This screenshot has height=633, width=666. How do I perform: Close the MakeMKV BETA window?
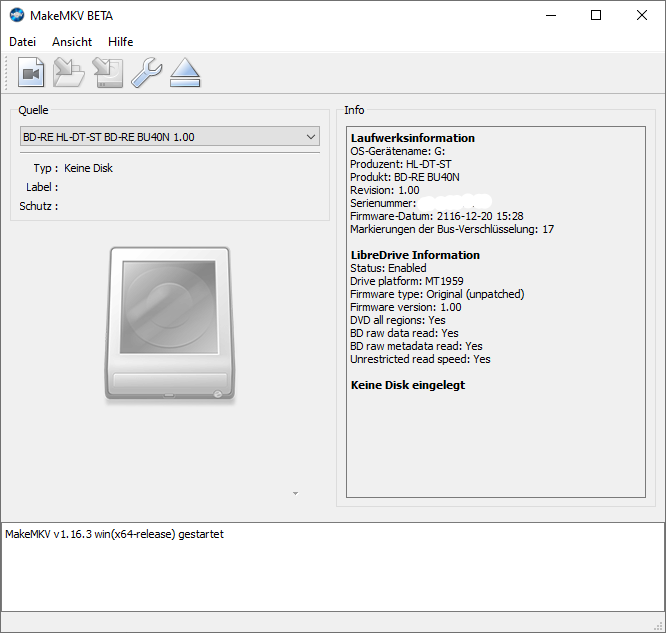click(x=642, y=15)
